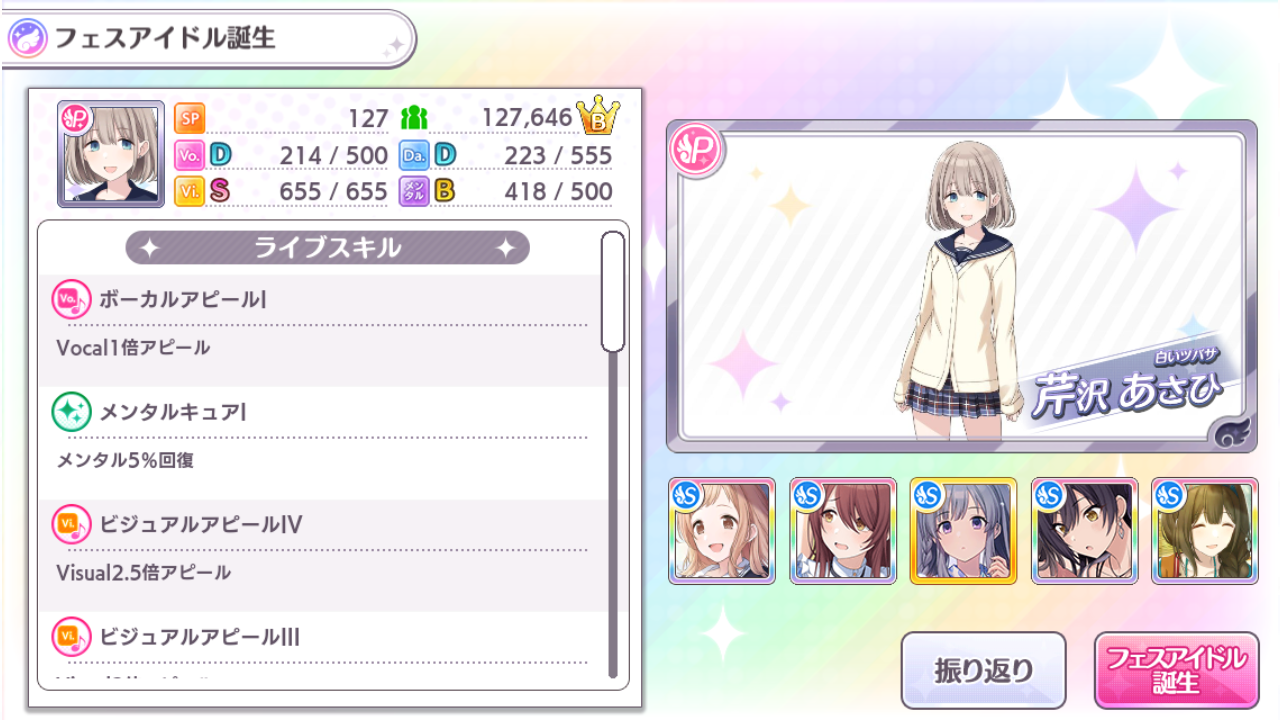Tap the メンタル stat icon
This screenshot has width=1280, height=720.
pos(414,191)
